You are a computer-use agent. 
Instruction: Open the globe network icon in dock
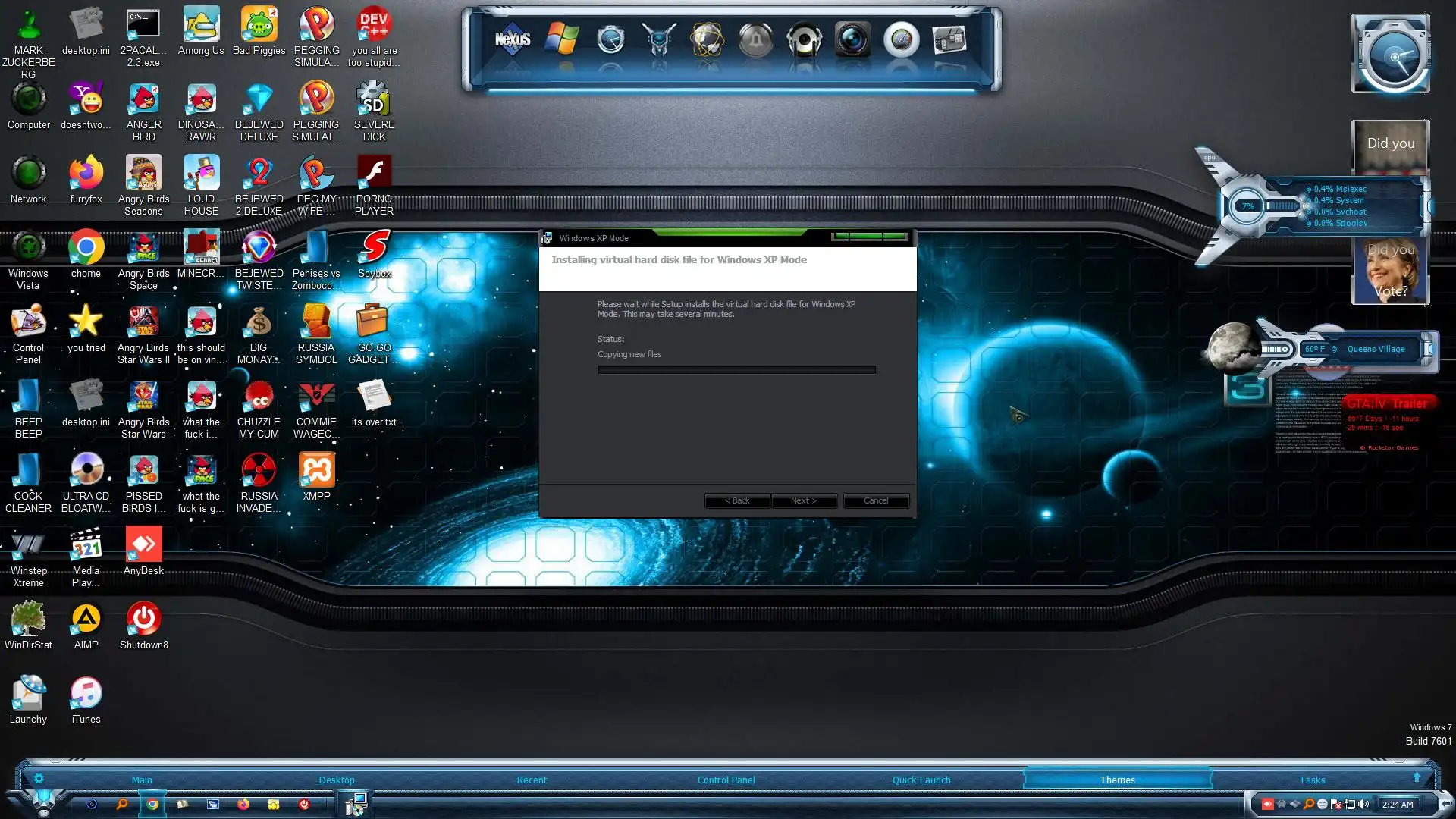(707, 39)
